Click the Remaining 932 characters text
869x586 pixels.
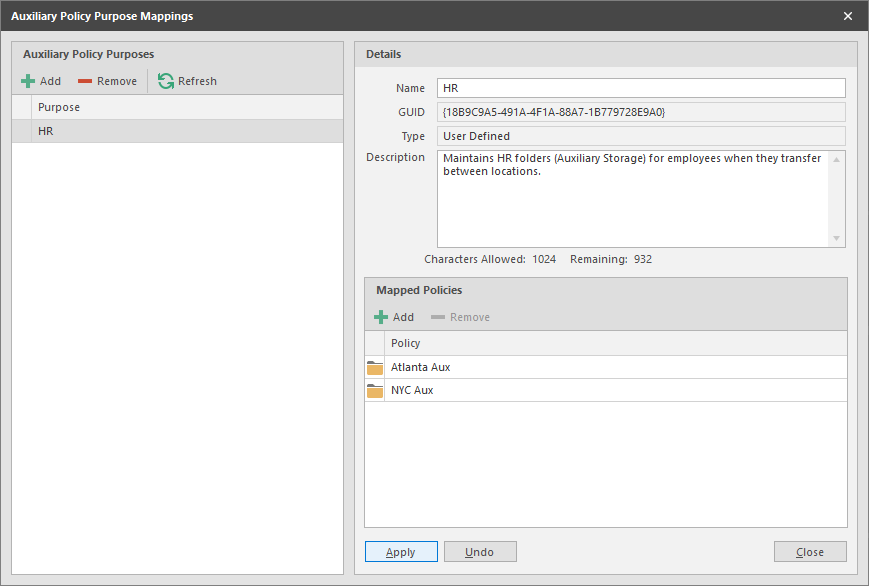click(x=611, y=259)
